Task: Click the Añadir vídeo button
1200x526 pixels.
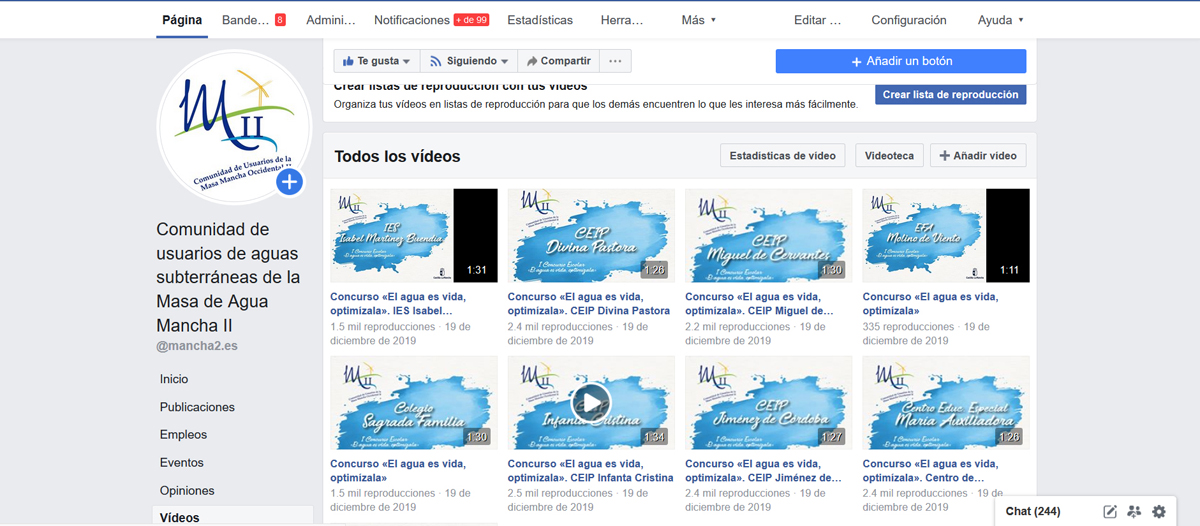Action: [x=977, y=156]
